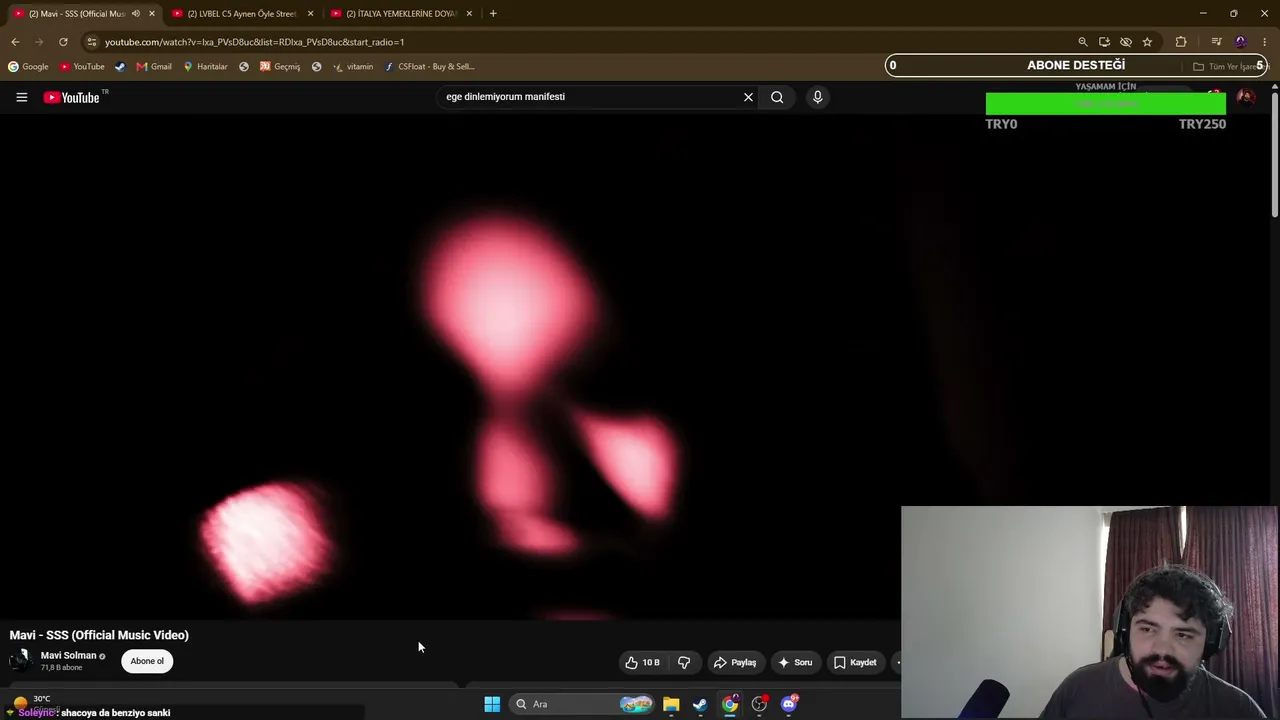Open the Steam bookmark icon

pos(120,67)
